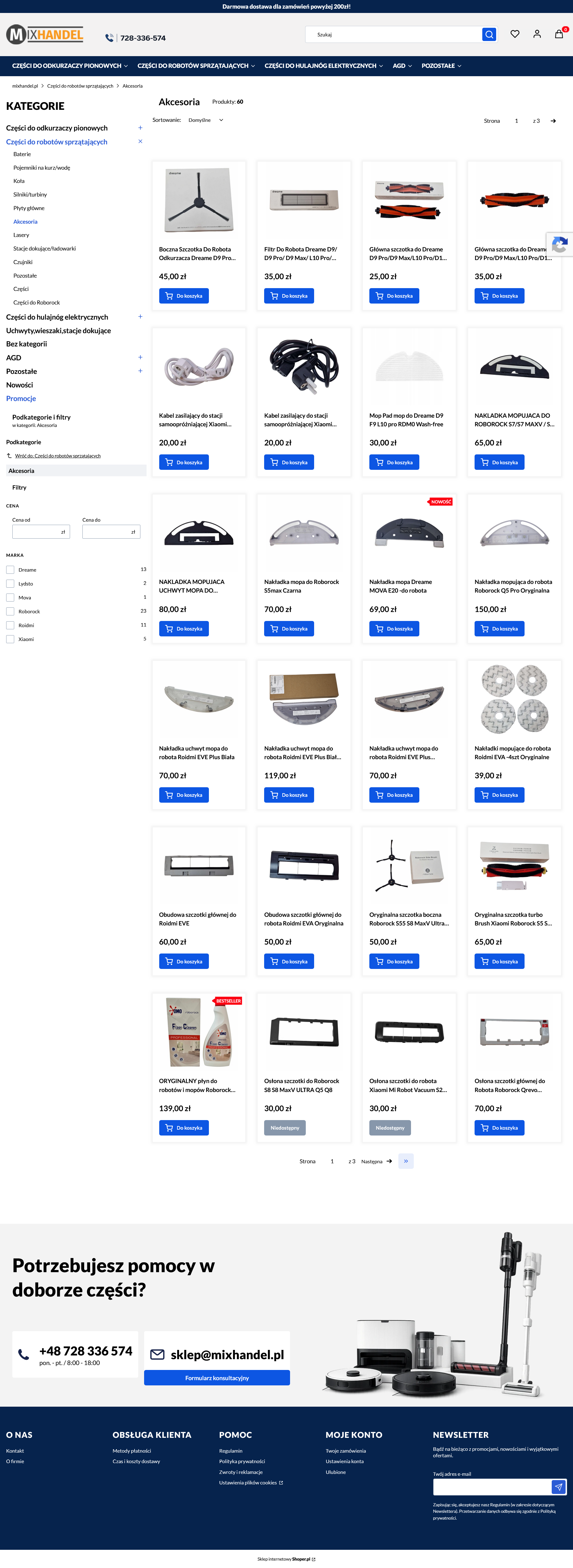Click the NOWOŚĆ badge on Dreame MOVA E20
Viewport: 573px width, 1568px height.
pyautogui.click(x=441, y=502)
